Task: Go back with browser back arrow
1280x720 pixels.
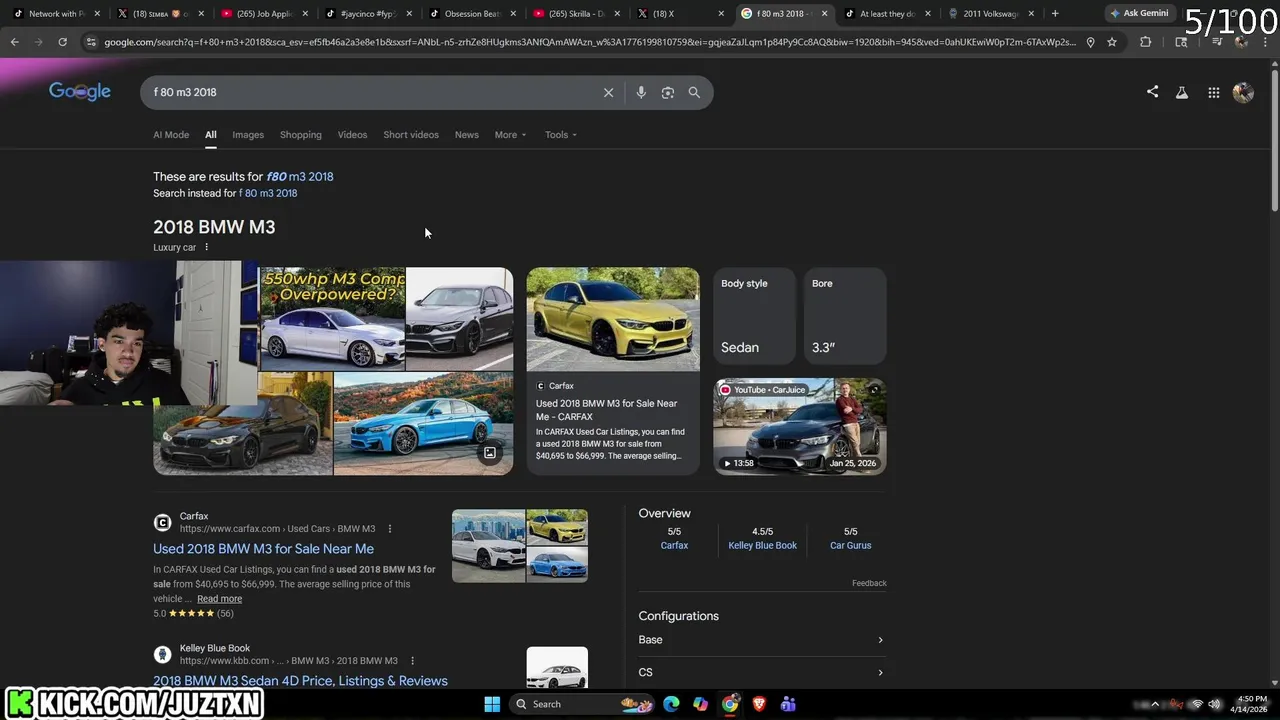Action: [x=14, y=42]
